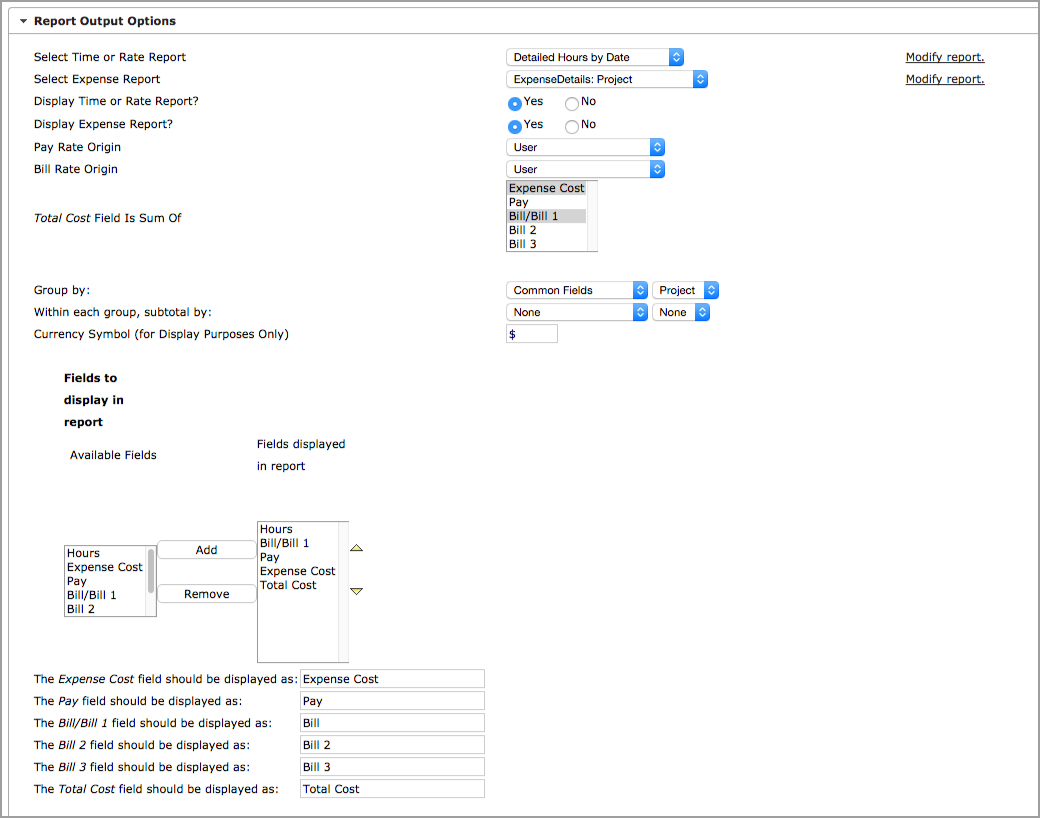Screen dimensions: 1040x818
Task: Open the Detailed Hours by Date dropdown
Action: pyautogui.click(x=594, y=57)
